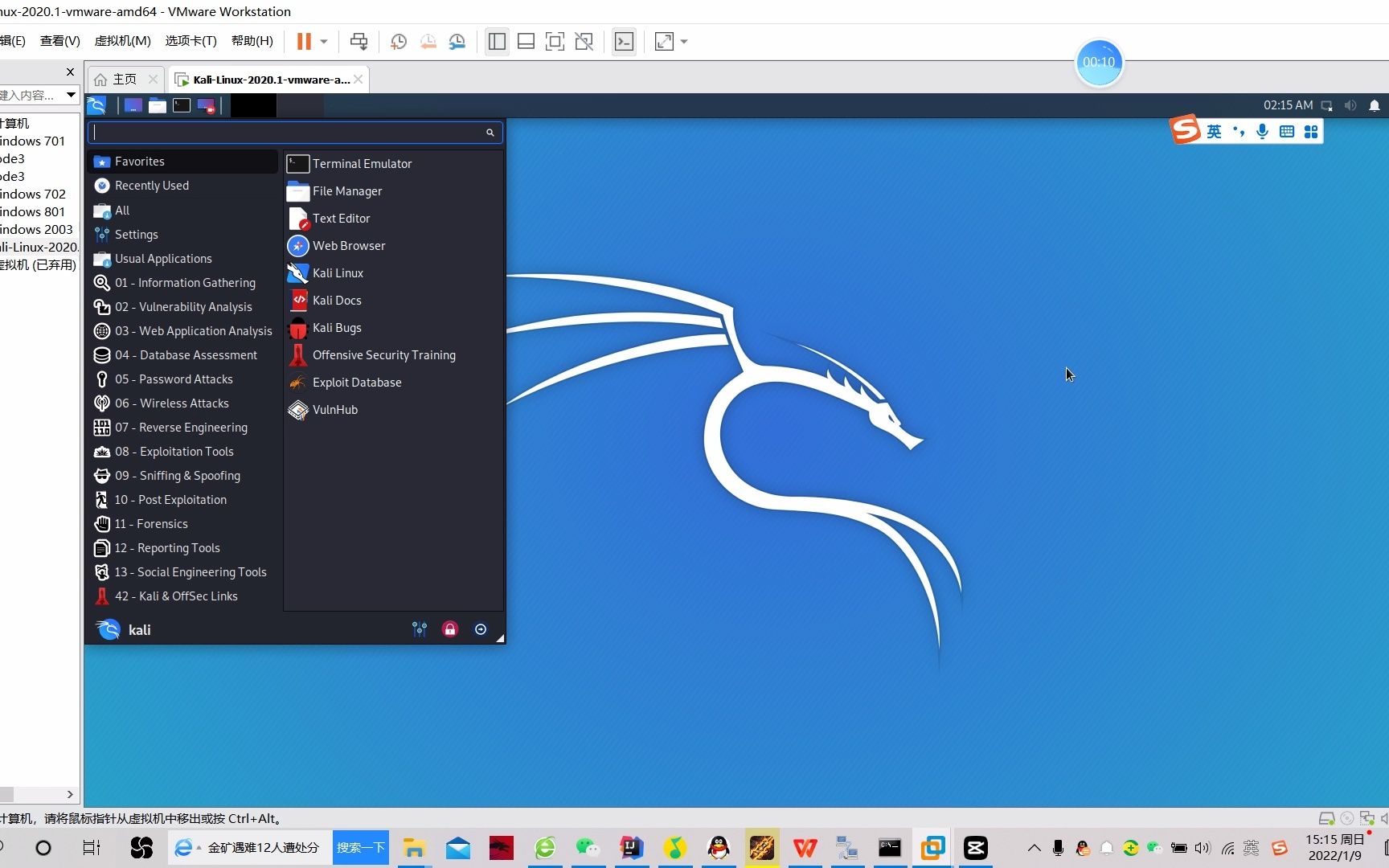Enter full screen mode toolbar icon
Image resolution: width=1389 pixels, height=868 pixels.
pos(555,41)
